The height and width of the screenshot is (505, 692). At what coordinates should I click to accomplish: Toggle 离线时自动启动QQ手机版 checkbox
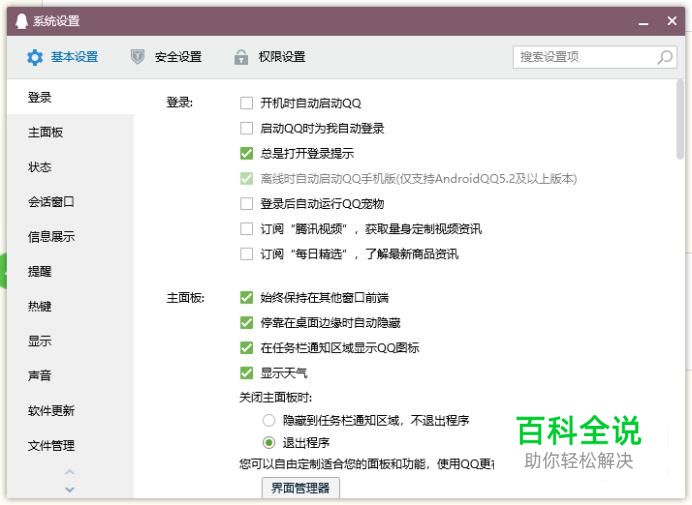click(x=246, y=179)
